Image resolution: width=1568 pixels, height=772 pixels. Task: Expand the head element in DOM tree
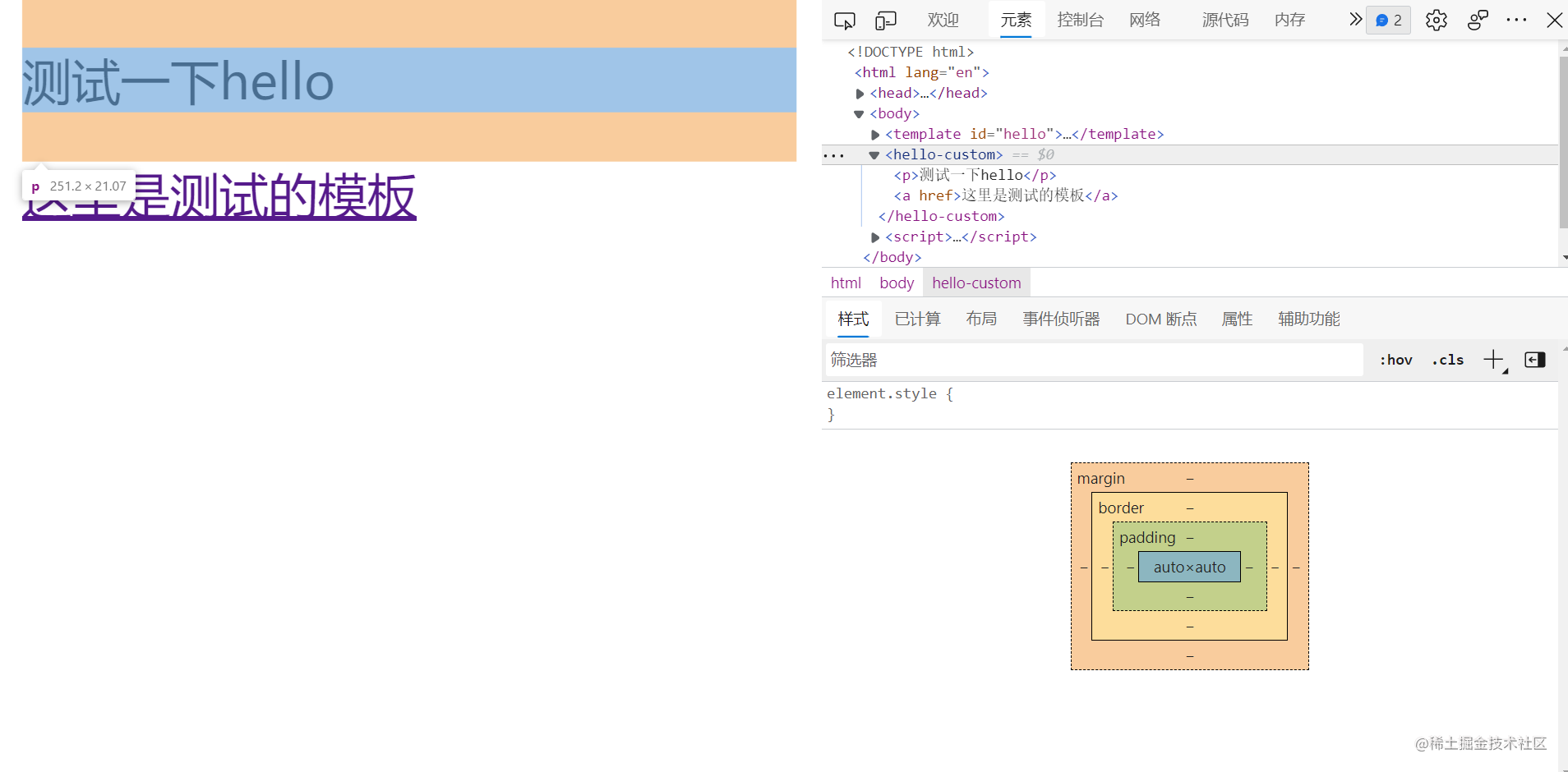[x=860, y=93]
